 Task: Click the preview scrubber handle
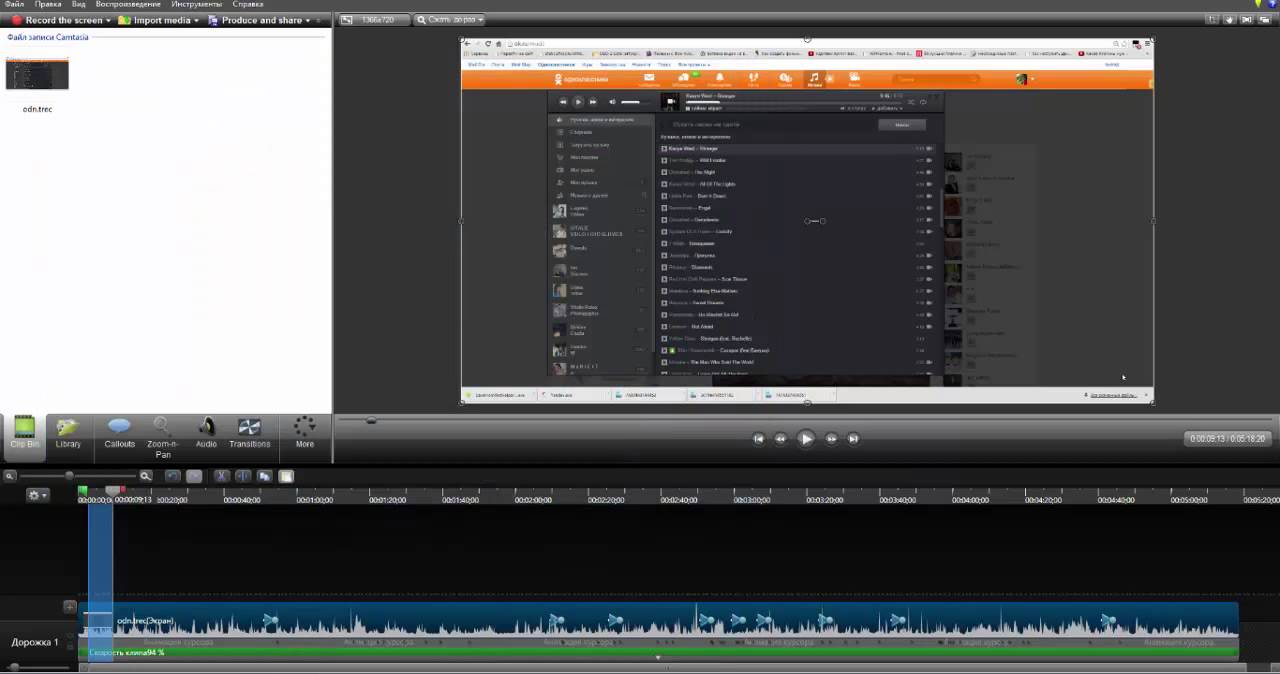[371, 421]
